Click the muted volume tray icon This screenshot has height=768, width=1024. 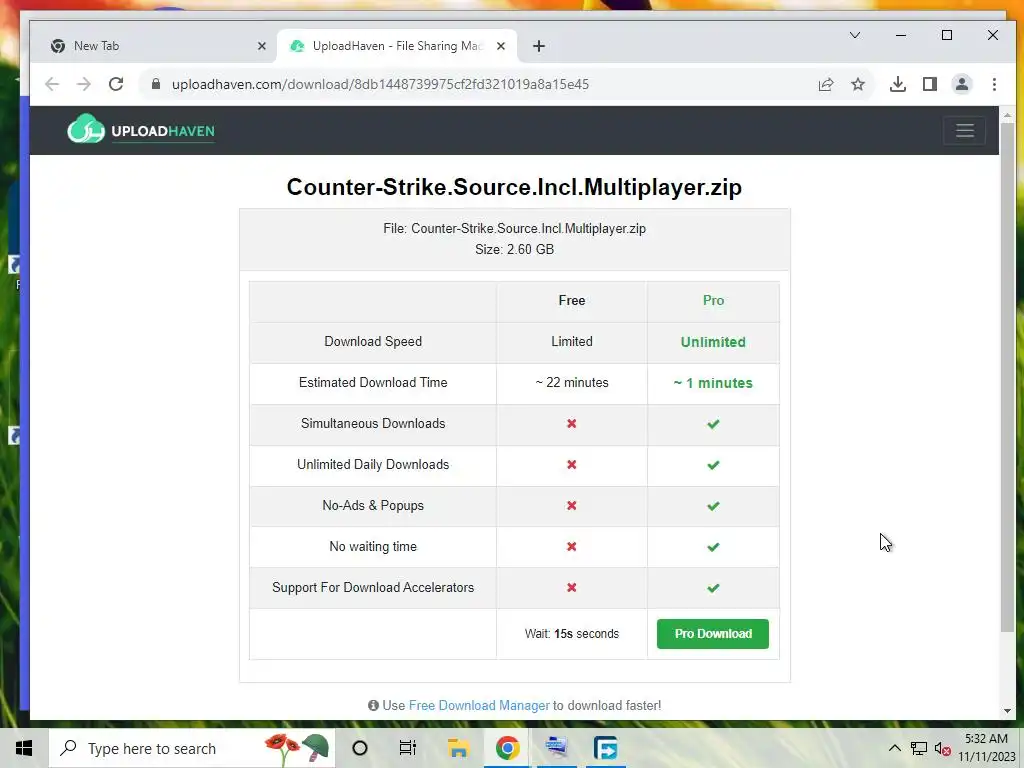pyautogui.click(x=942, y=748)
